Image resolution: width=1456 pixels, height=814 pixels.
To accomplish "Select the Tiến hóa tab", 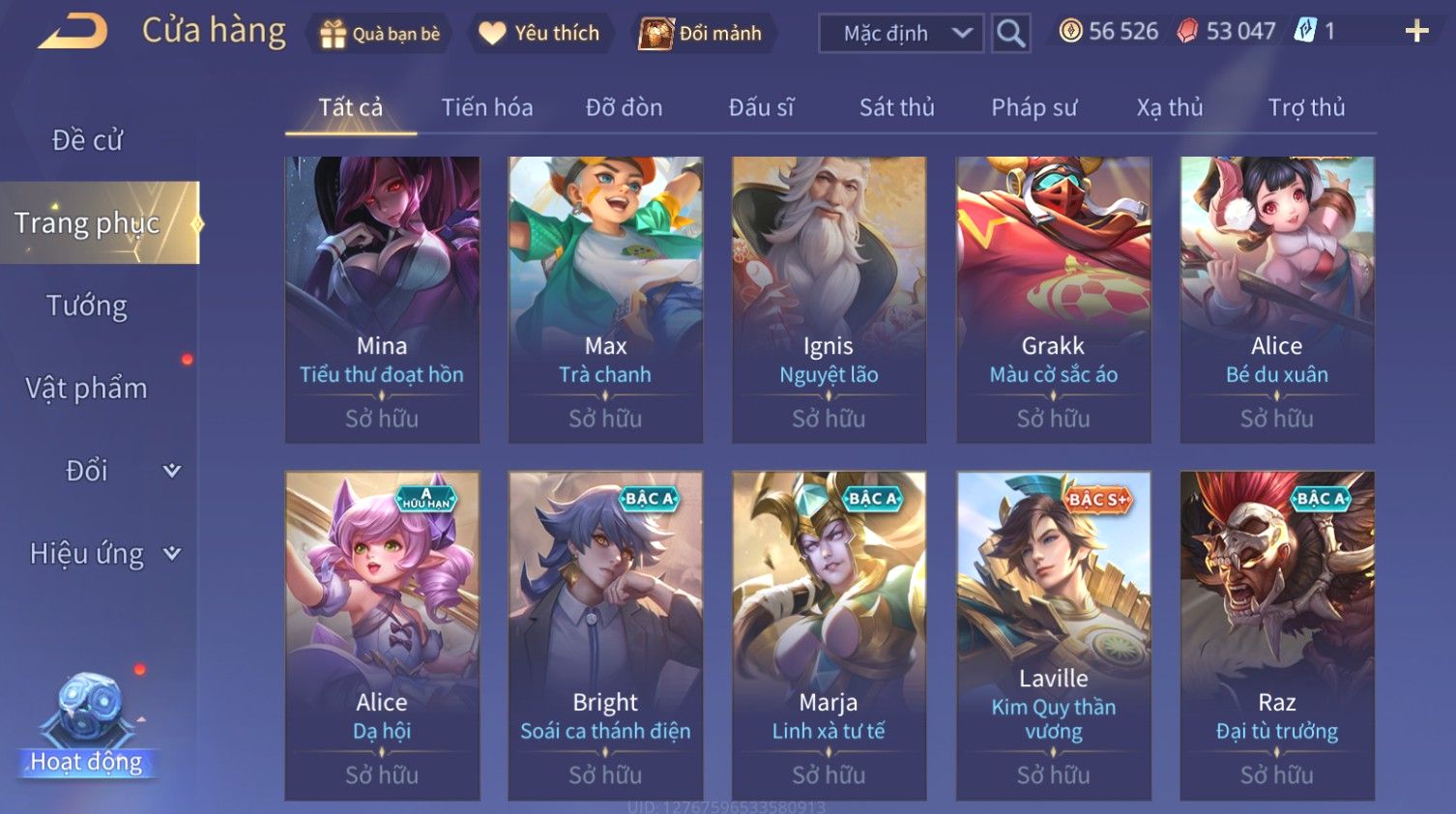I will 487,107.
